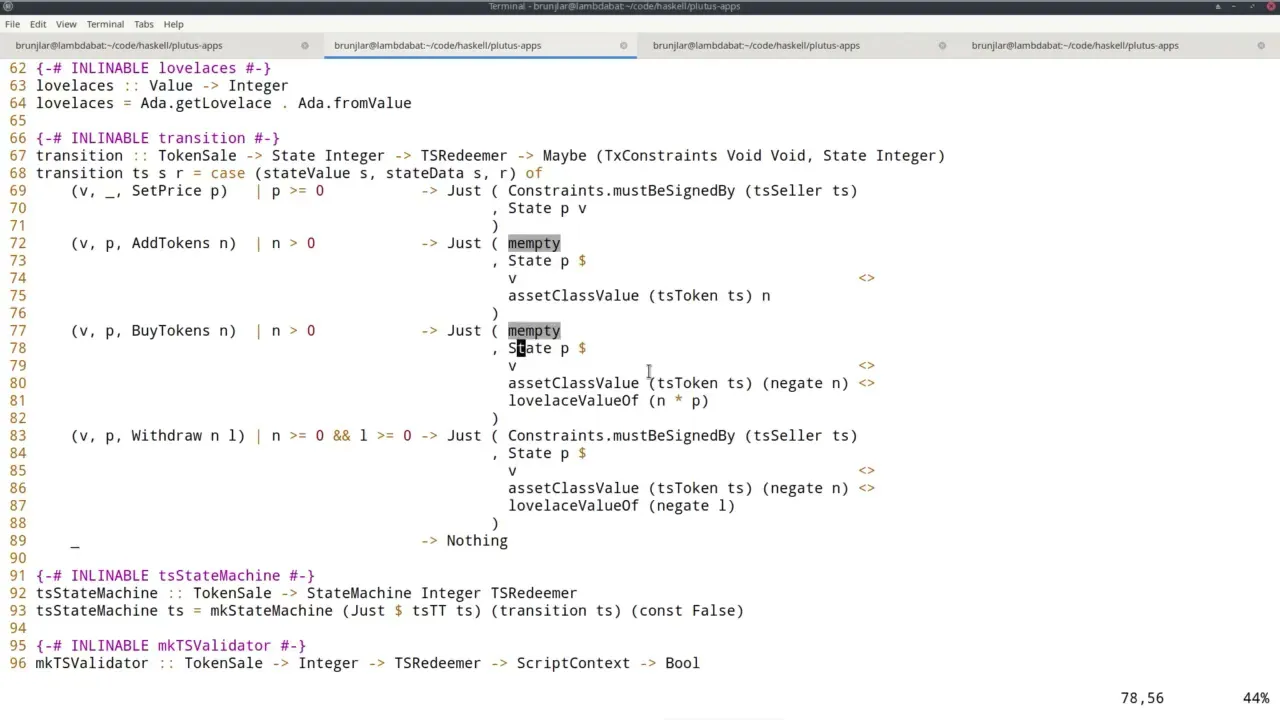Open the Edit menu
This screenshot has width=1280, height=720.
point(37,24)
